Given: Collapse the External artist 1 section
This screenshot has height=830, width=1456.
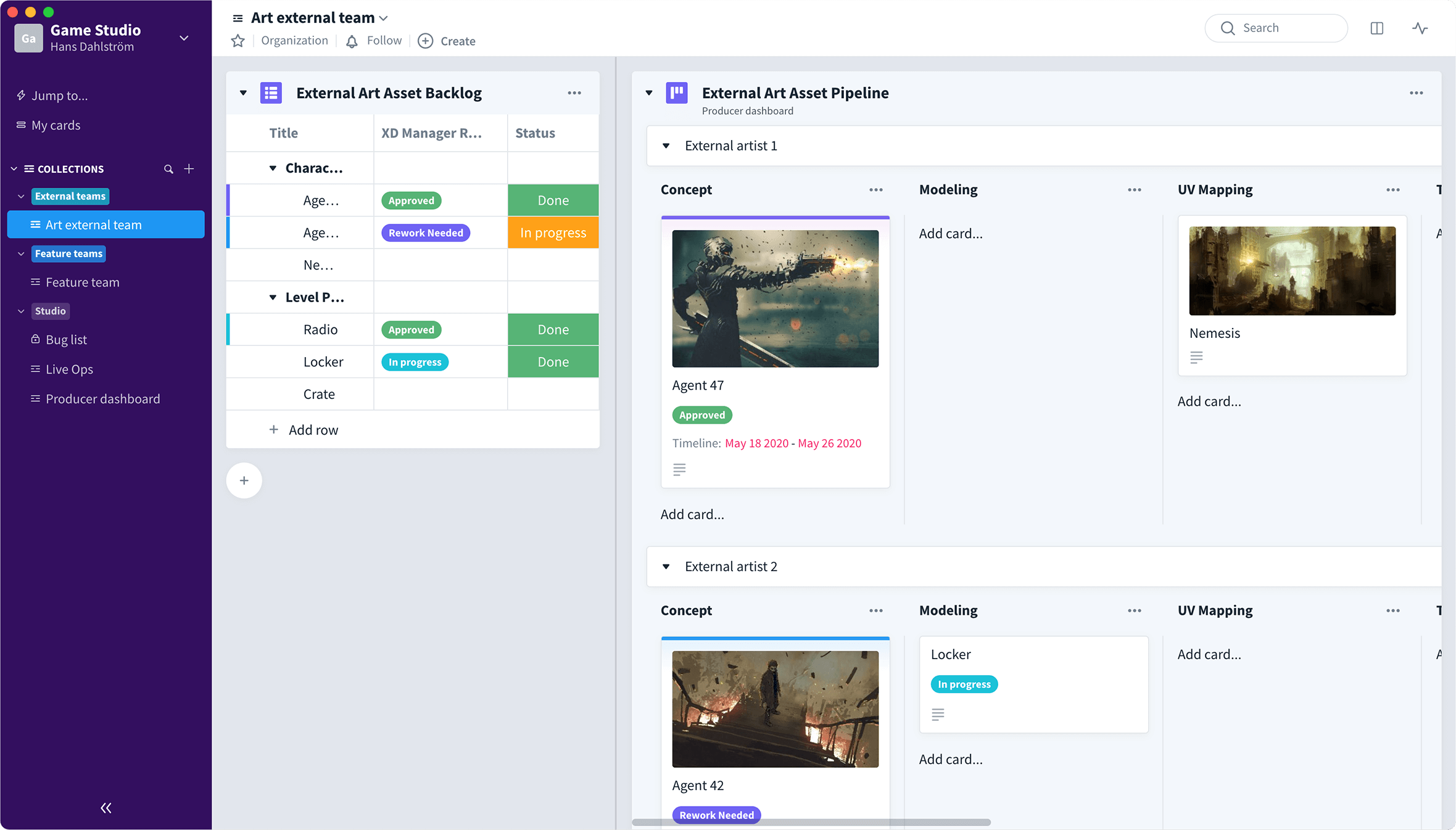Looking at the screenshot, I should pos(666,146).
